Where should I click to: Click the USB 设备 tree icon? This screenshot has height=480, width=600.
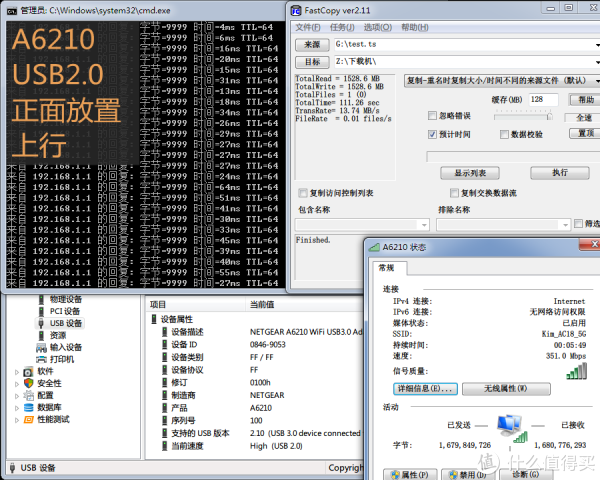click(41, 323)
